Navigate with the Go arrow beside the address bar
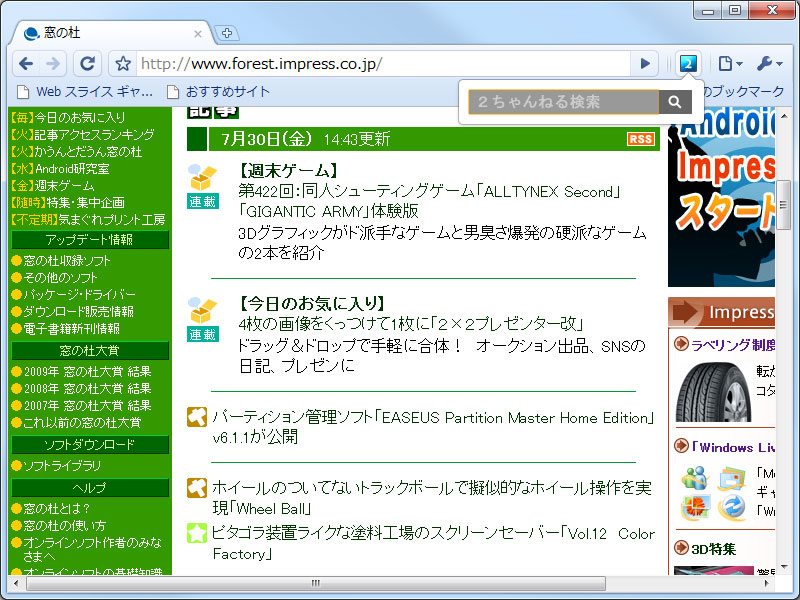 pos(645,61)
